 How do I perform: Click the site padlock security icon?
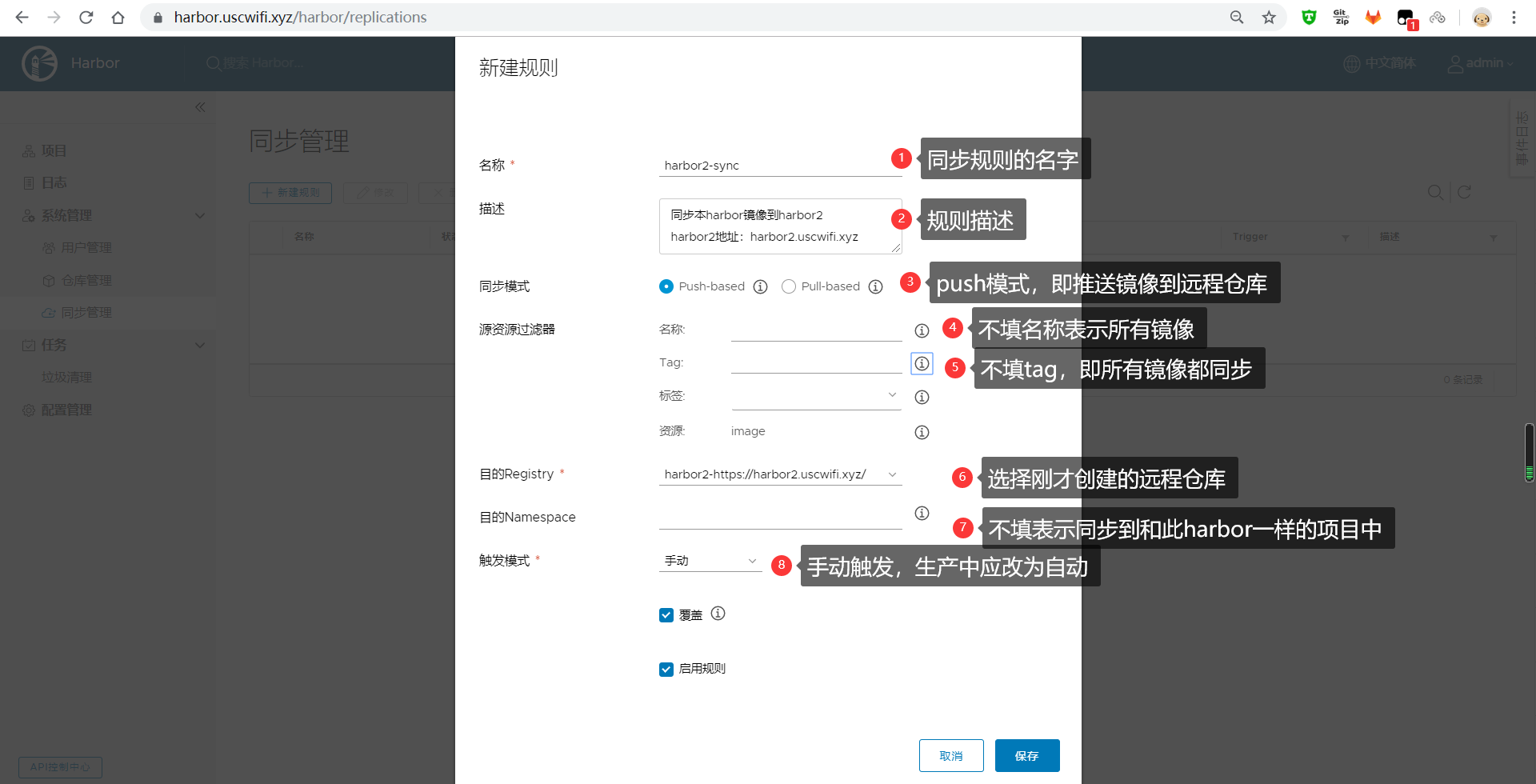[x=158, y=17]
